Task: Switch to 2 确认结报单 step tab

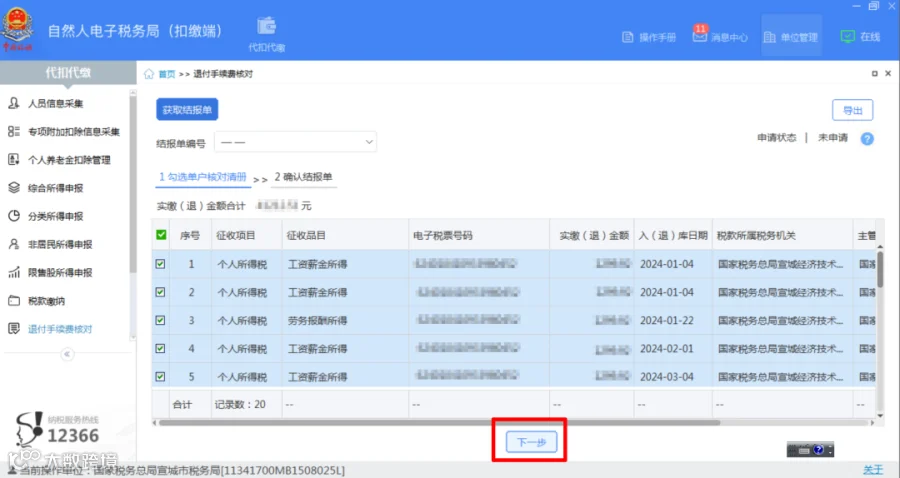Action: click(304, 177)
